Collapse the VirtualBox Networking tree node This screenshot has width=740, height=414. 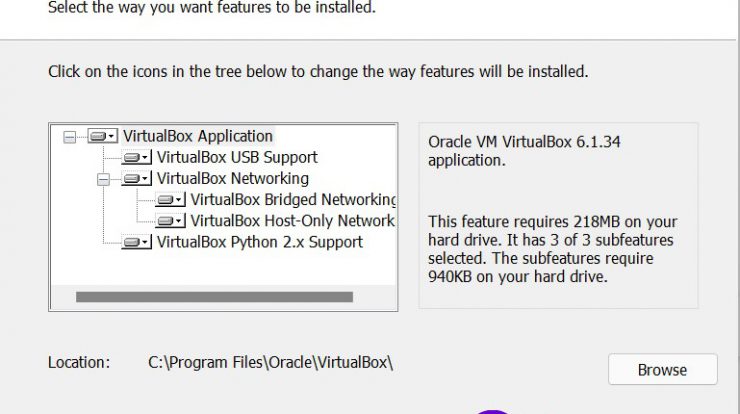[x=103, y=179]
